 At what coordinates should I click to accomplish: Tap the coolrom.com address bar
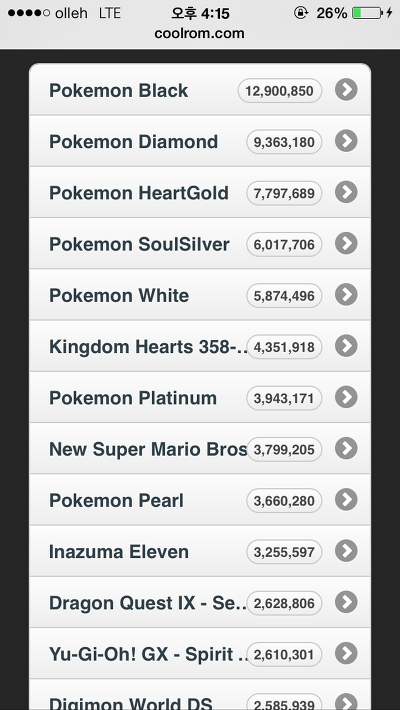click(x=199, y=34)
